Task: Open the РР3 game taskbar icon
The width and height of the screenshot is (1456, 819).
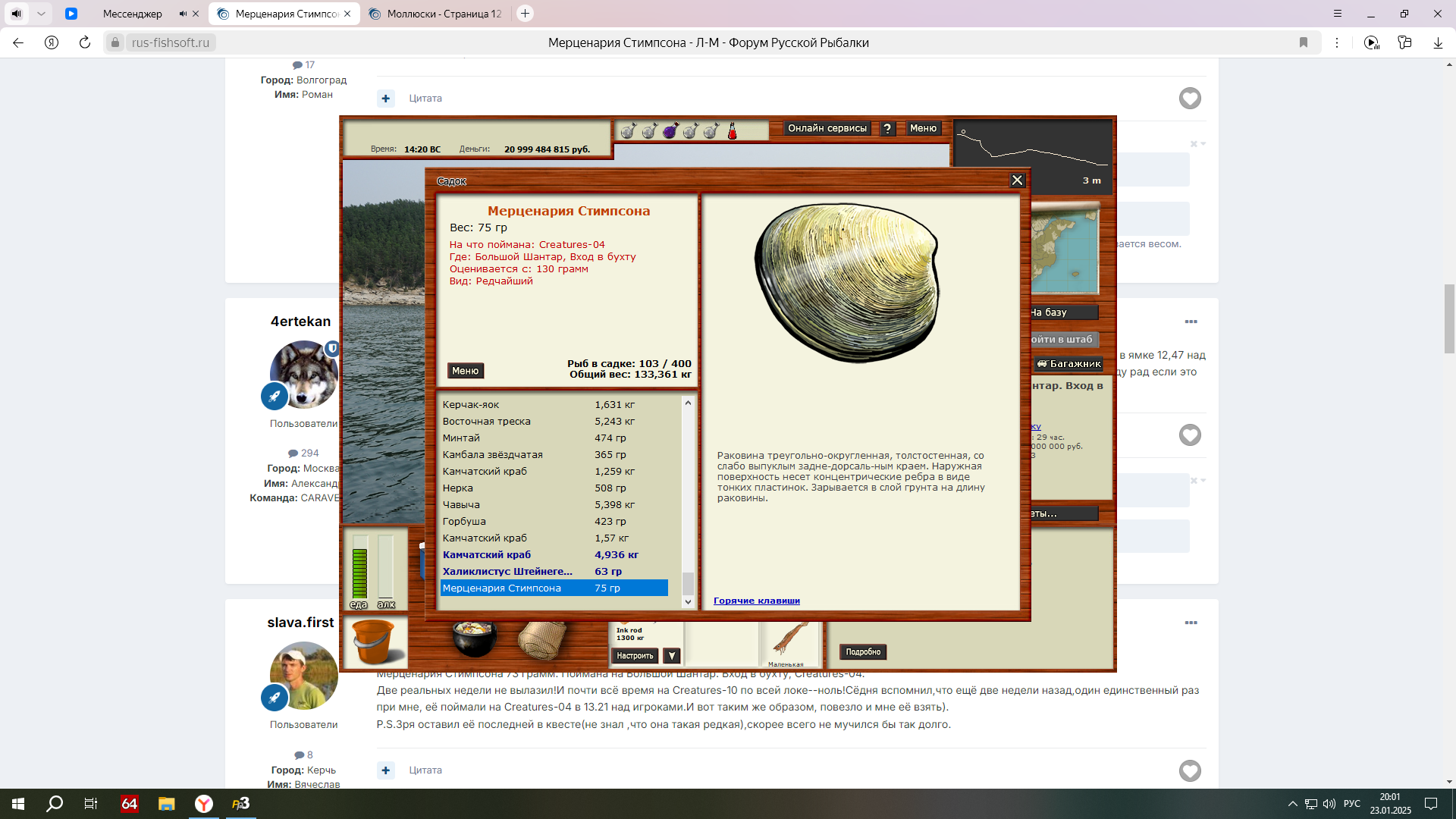Action: (x=240, y=804)
